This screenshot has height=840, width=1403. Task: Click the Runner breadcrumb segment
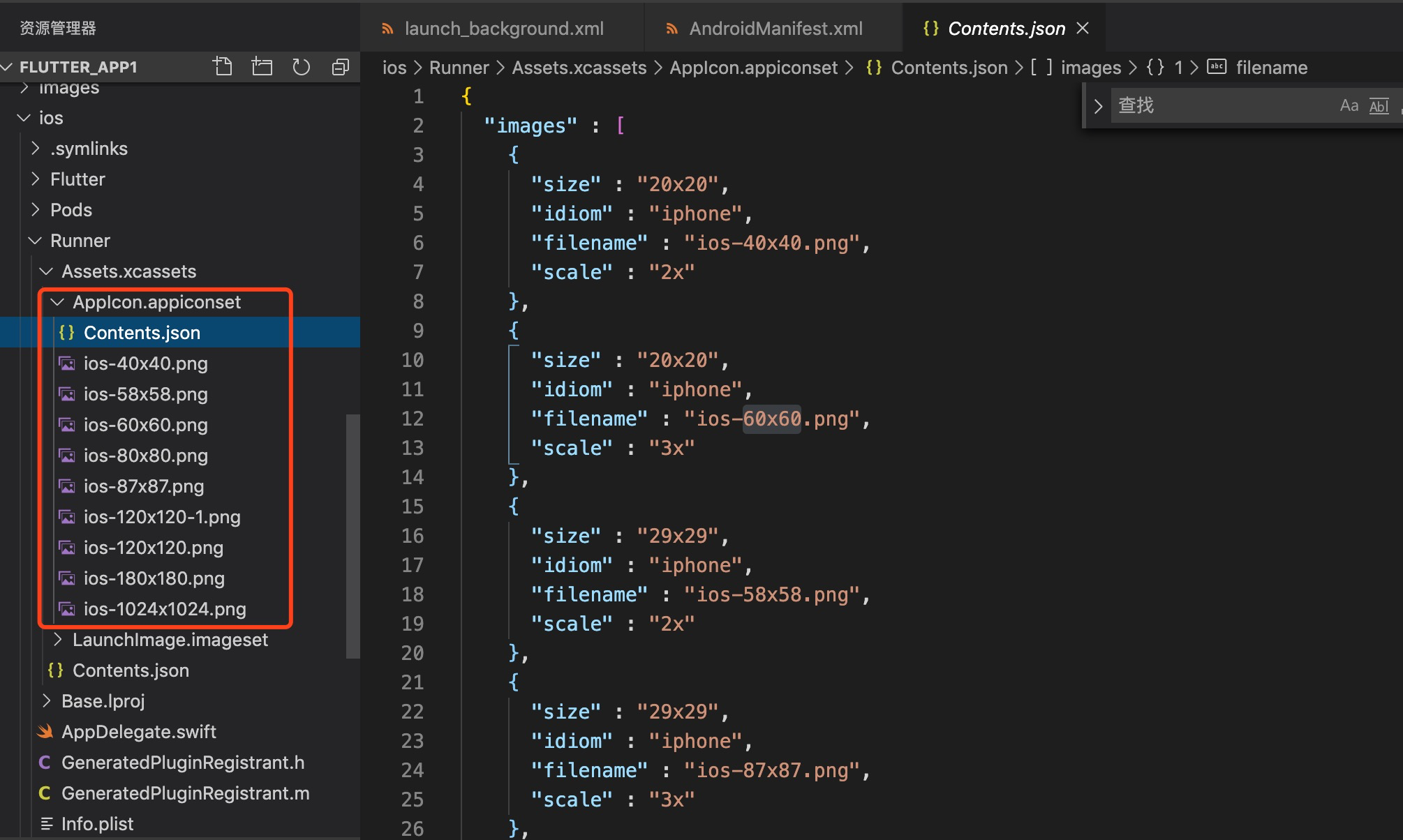click(x=459, y=68)
